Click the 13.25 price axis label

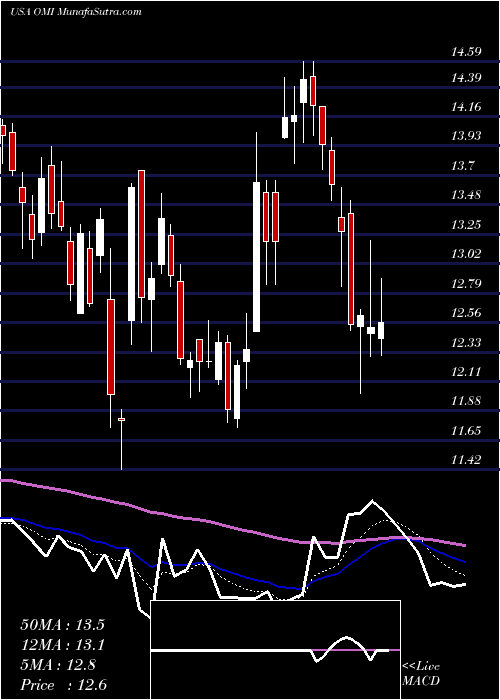pyautogui.click(x=466, y=225)
